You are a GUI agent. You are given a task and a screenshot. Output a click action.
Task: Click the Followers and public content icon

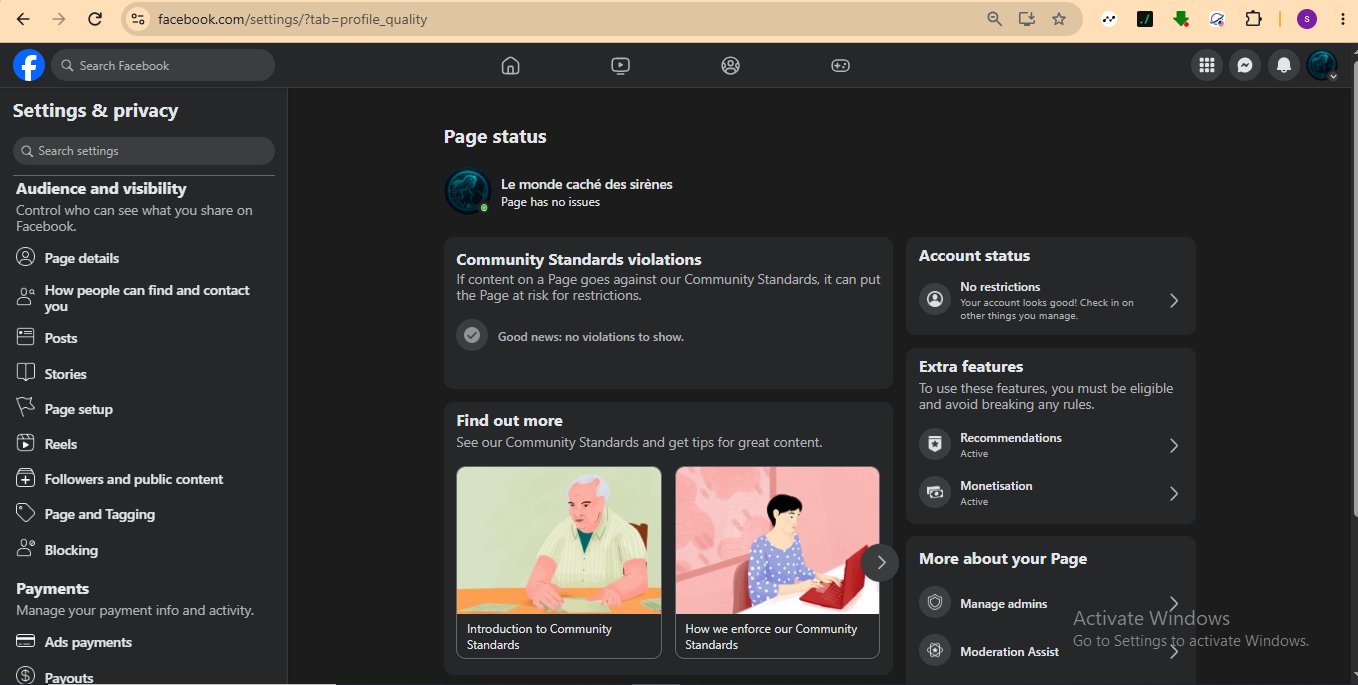(x=26, y=478)
